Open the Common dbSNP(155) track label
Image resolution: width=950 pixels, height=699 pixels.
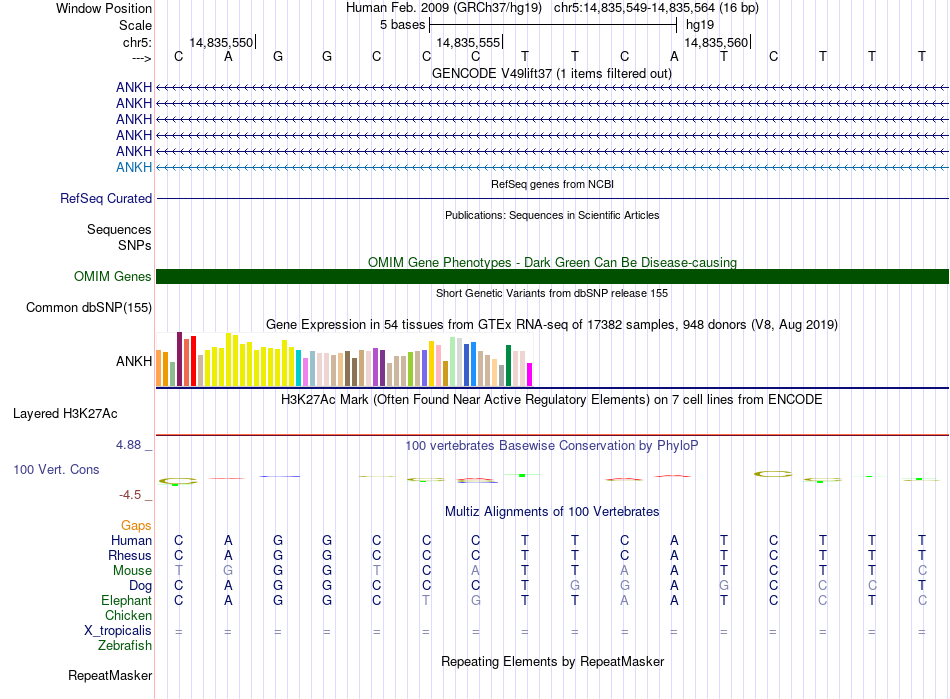click(88, 308)
